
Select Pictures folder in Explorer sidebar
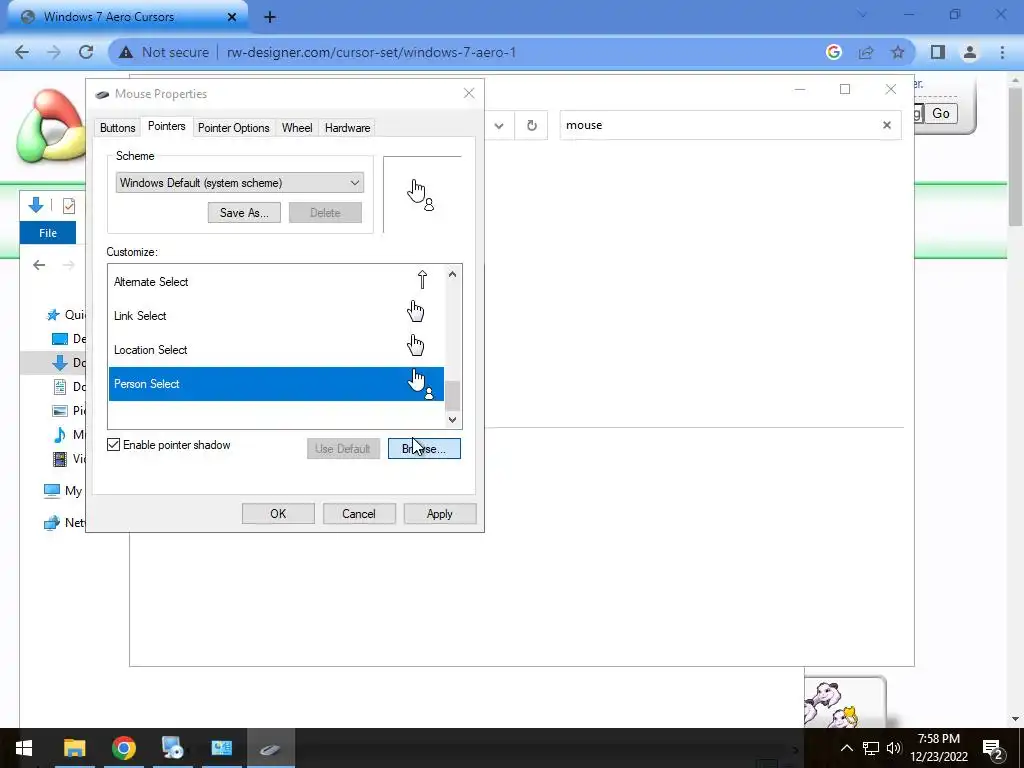tap(69, 411)
